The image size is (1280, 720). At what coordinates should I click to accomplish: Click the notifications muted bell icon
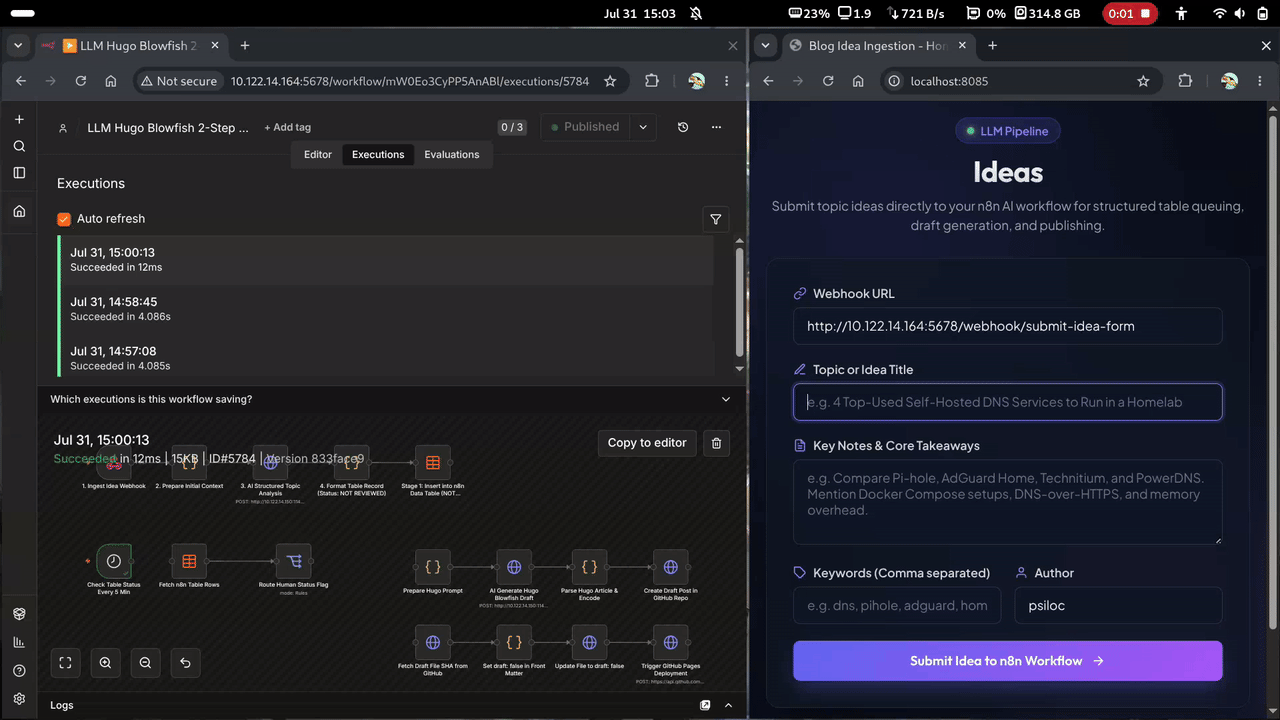point(696,14)
